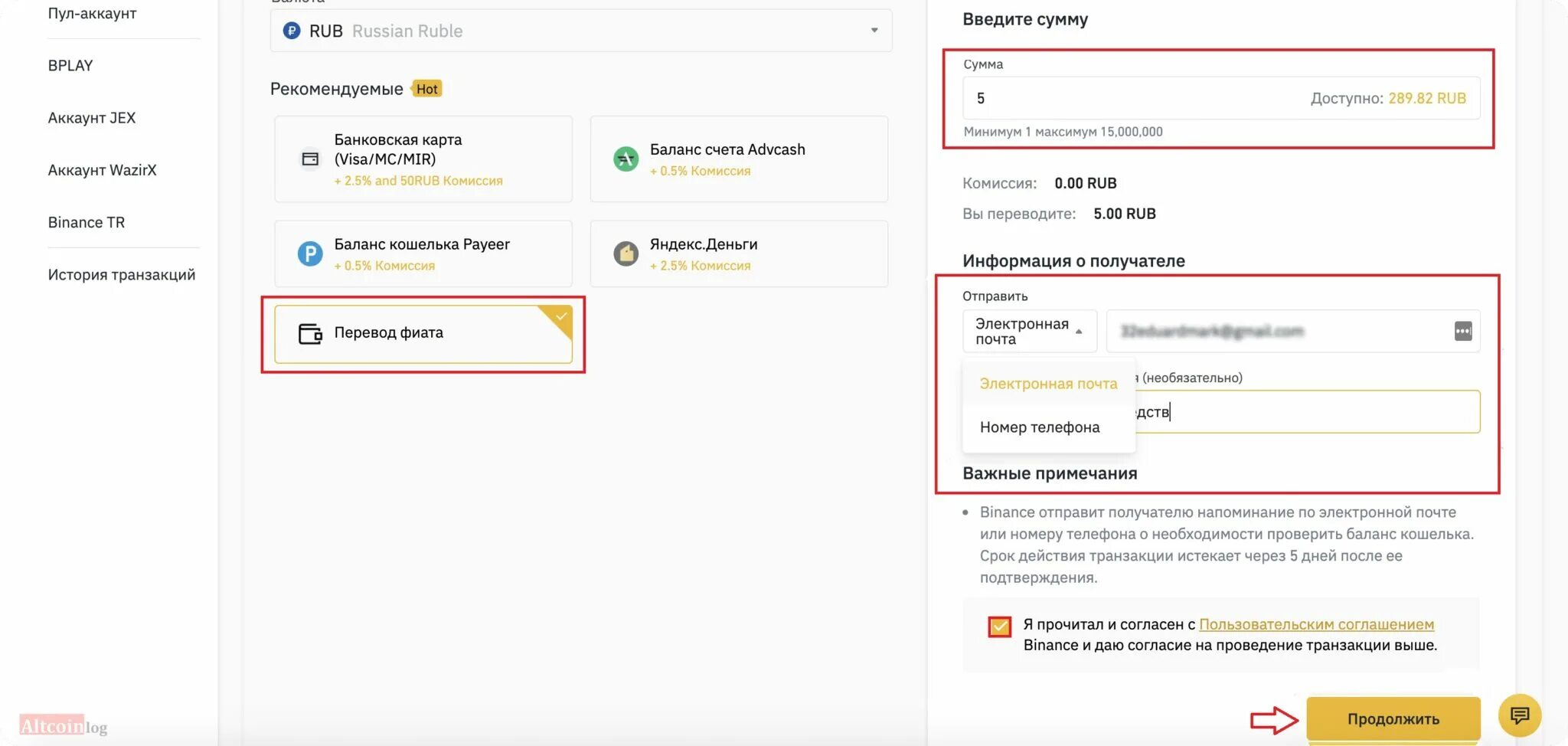
Task: Click the Минимум 1 максимум 15,000,000 hint
Action: (1063, 132)
